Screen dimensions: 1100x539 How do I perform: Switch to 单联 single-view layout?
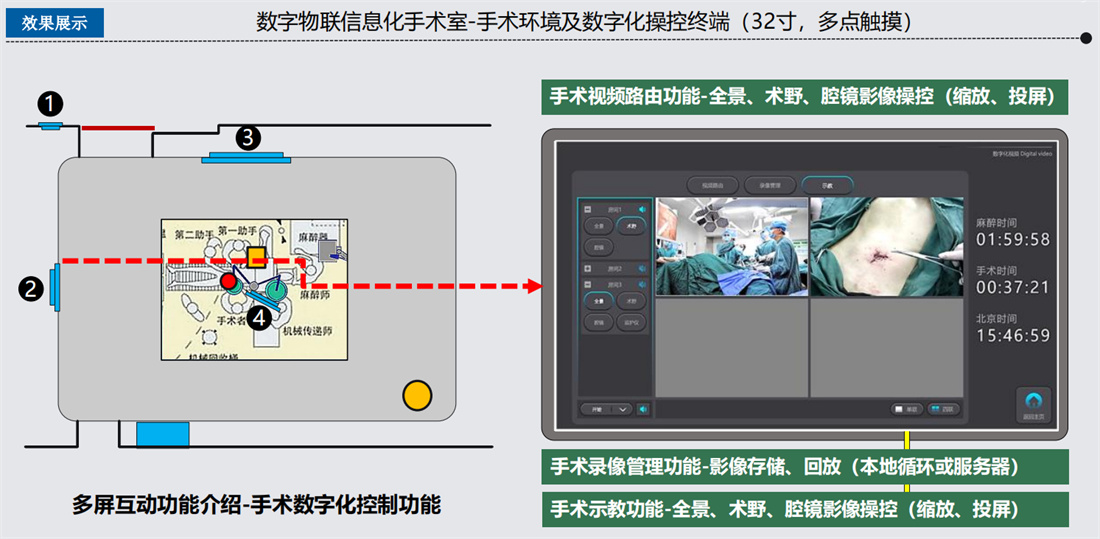pyautogui.click(x=906, y=409)
